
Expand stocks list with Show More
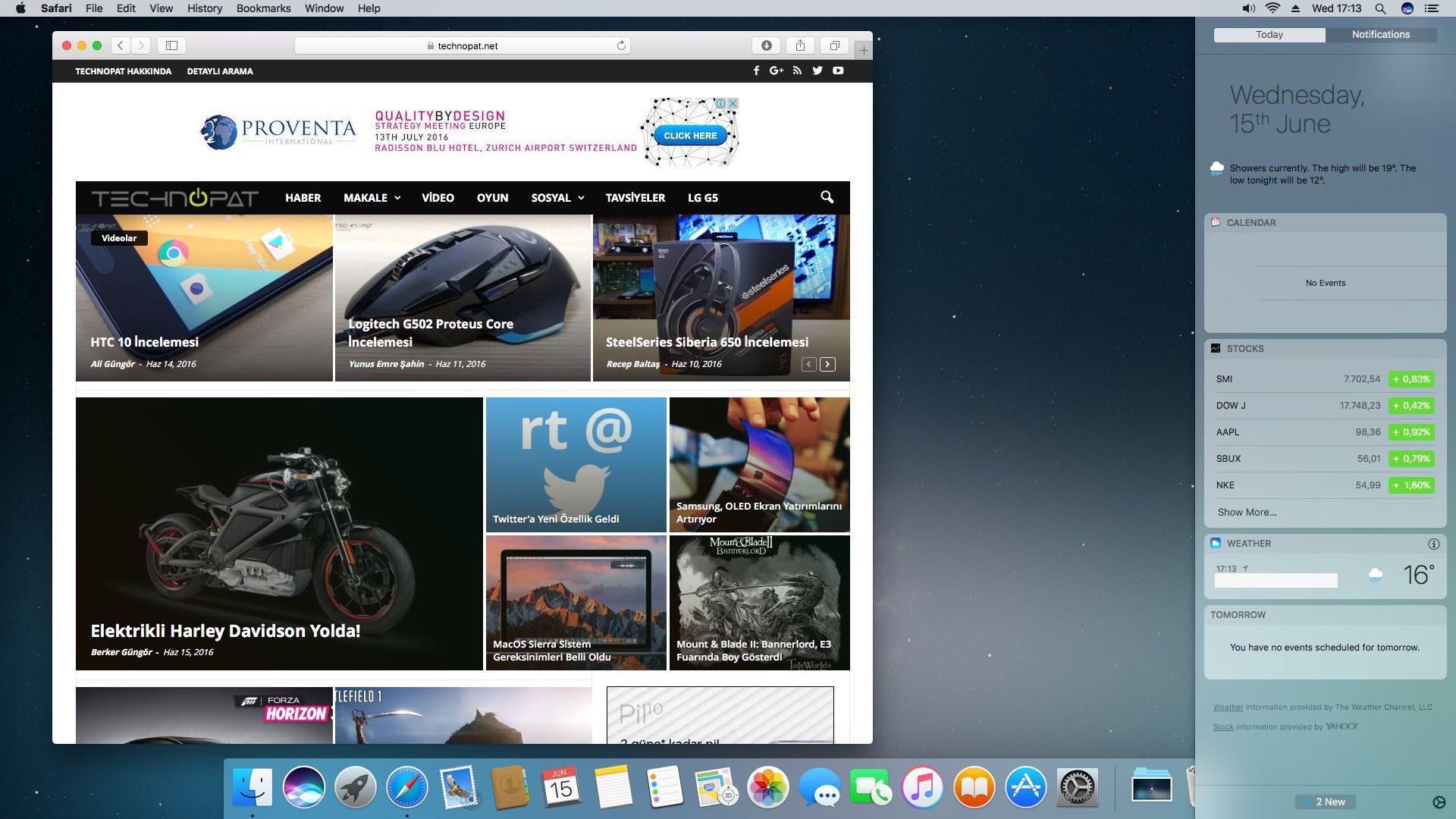click(x=1247, y=512)
